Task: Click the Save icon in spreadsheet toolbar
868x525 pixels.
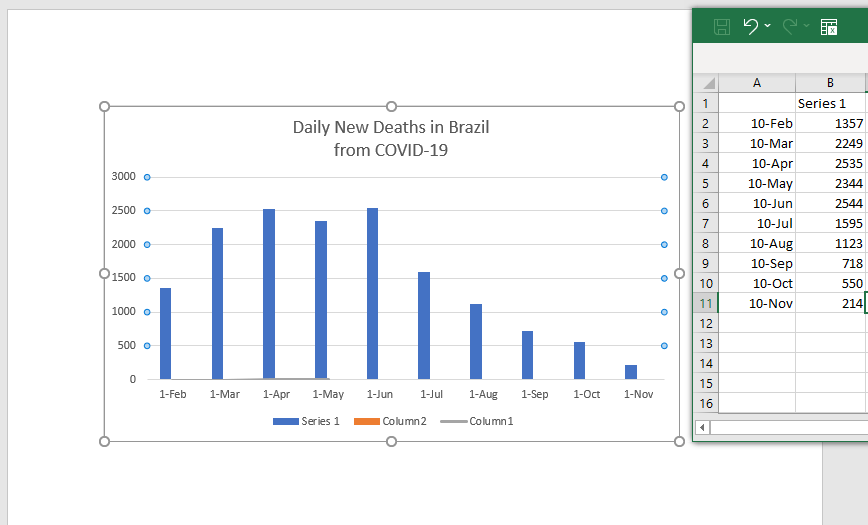Action: [x=721, y=27]
